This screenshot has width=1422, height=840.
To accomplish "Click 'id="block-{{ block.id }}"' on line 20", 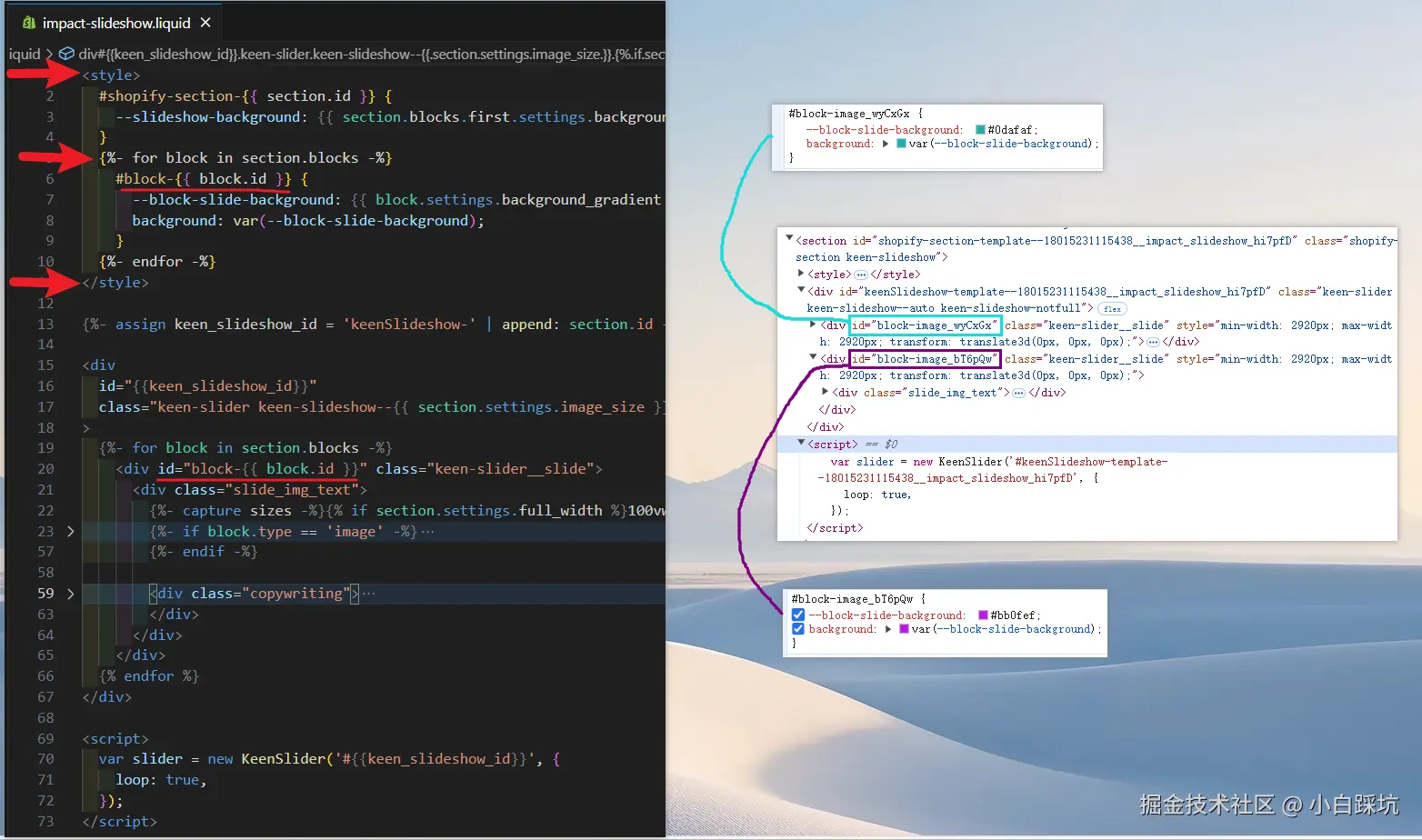I will (262, 469).
